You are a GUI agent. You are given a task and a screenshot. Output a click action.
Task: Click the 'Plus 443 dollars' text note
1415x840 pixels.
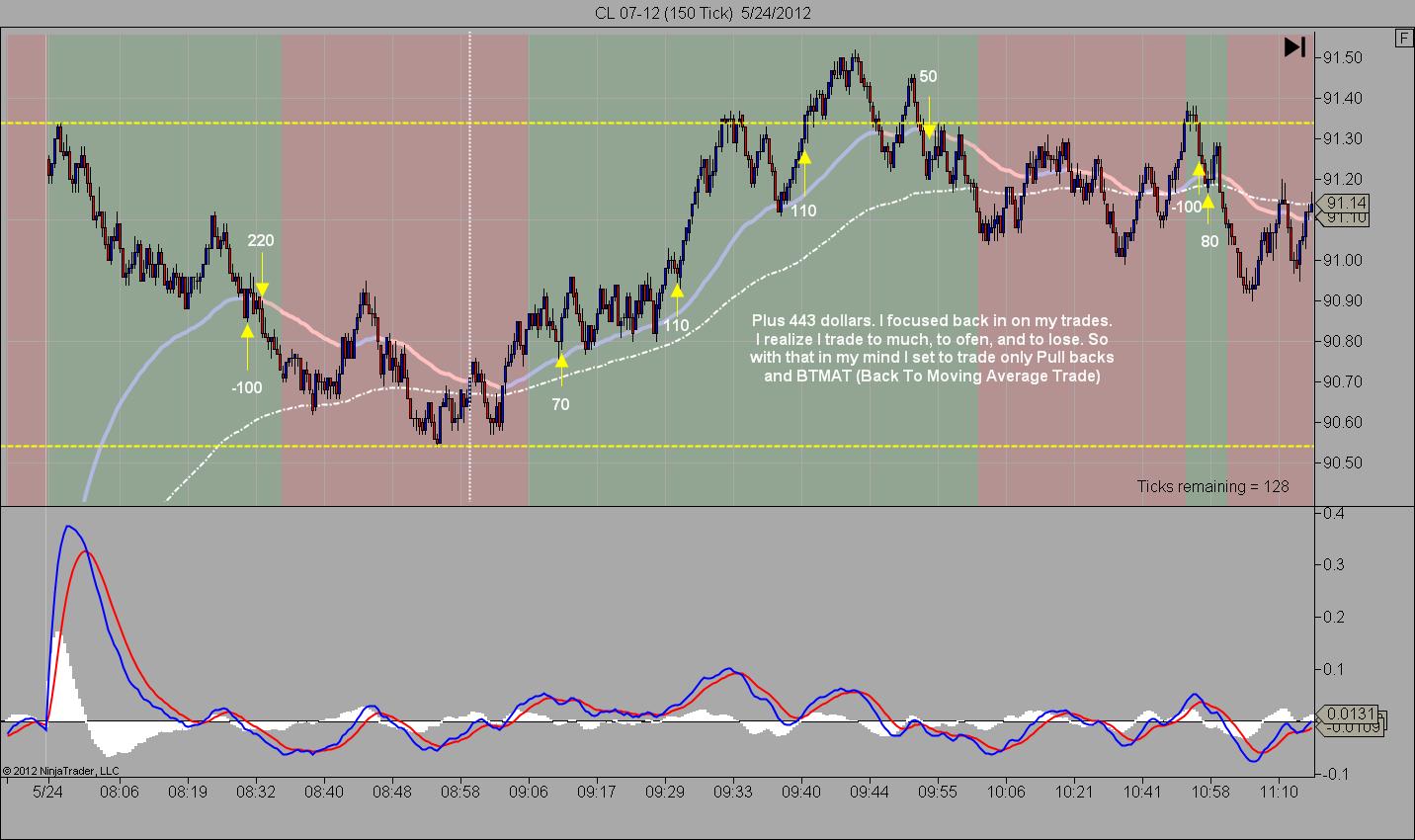(932, 349)
